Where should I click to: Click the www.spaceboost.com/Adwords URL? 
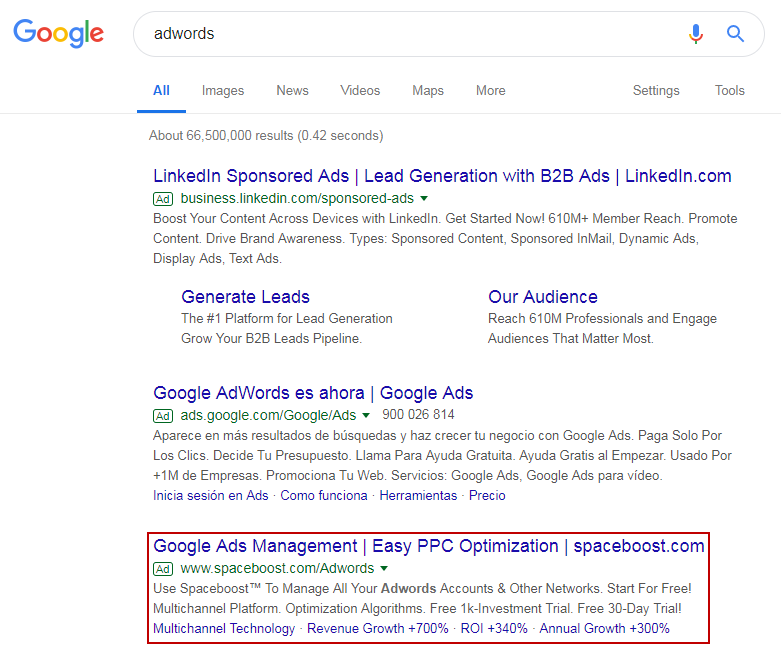[x=277, y=568]
